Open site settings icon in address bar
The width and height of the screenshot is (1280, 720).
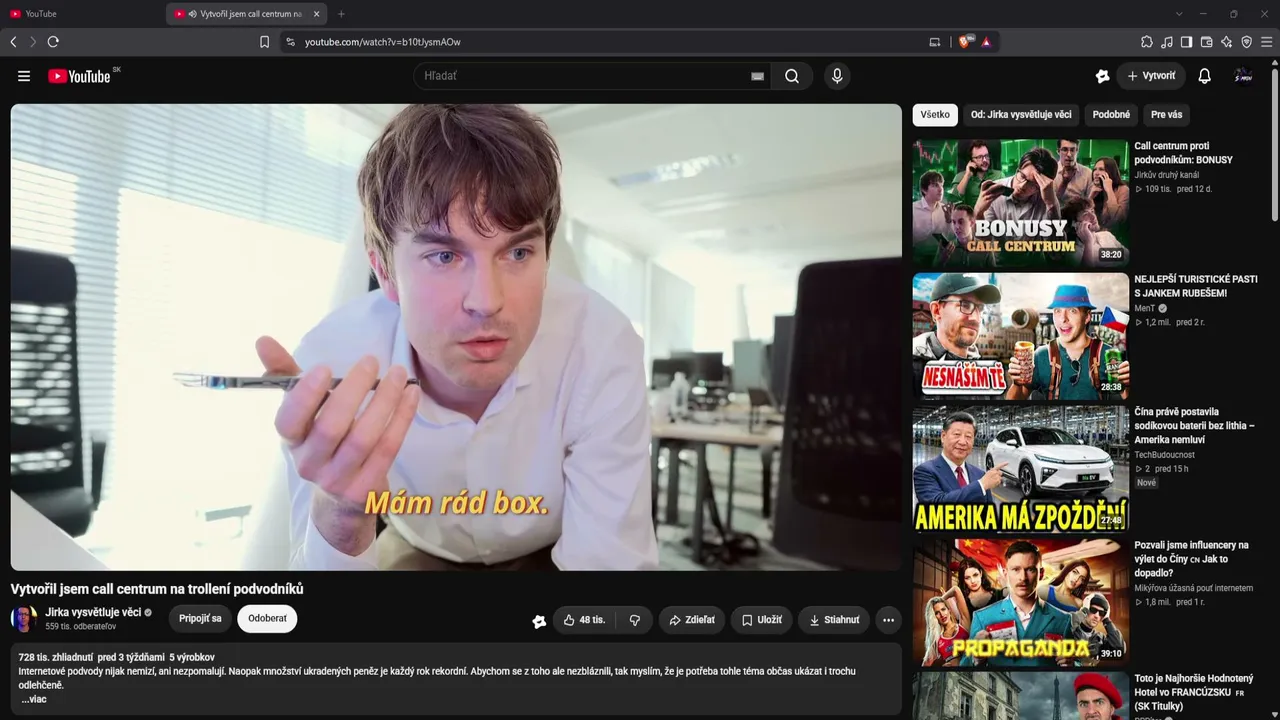(x=290, y=42)
